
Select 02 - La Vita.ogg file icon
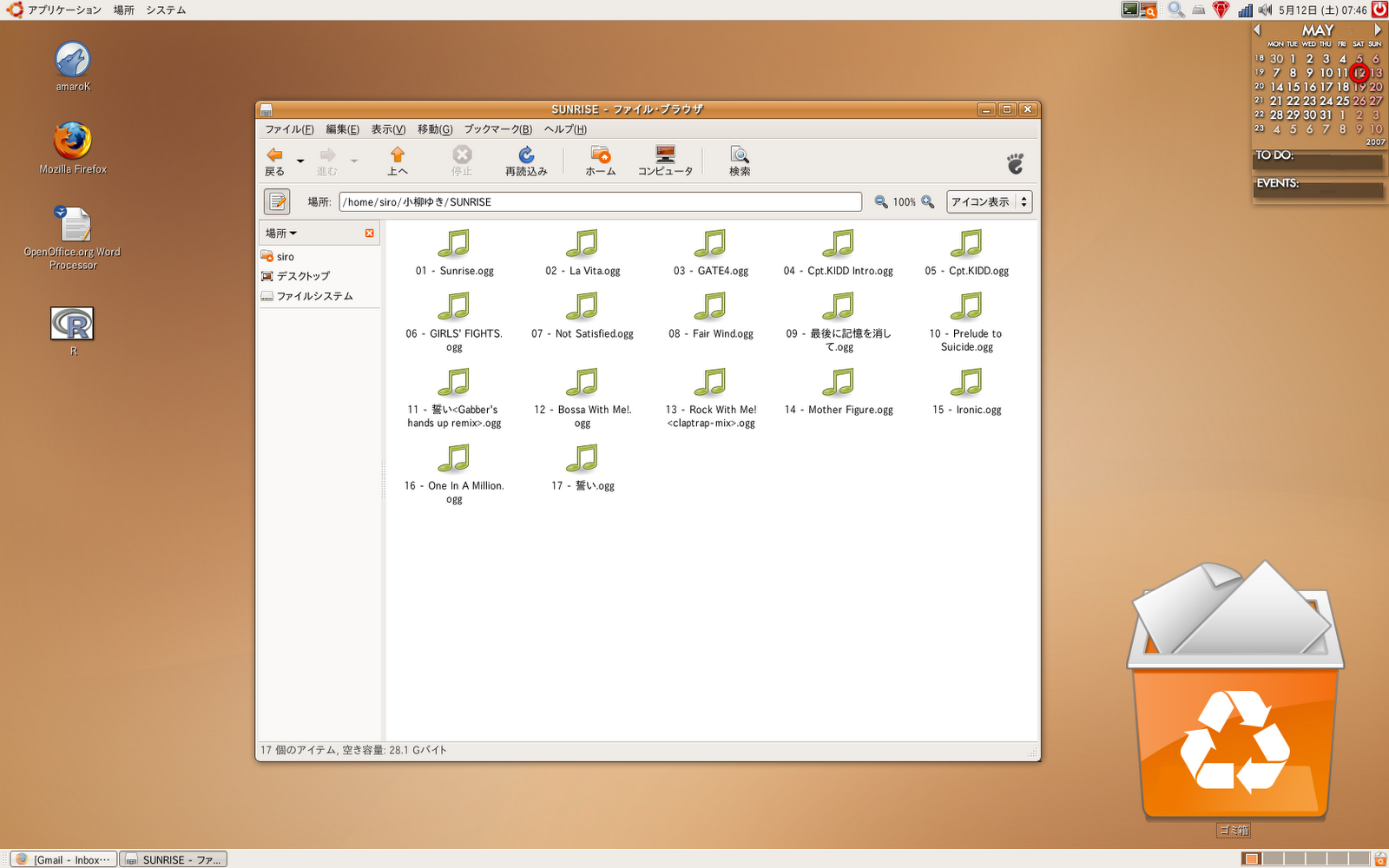(583, 244)
